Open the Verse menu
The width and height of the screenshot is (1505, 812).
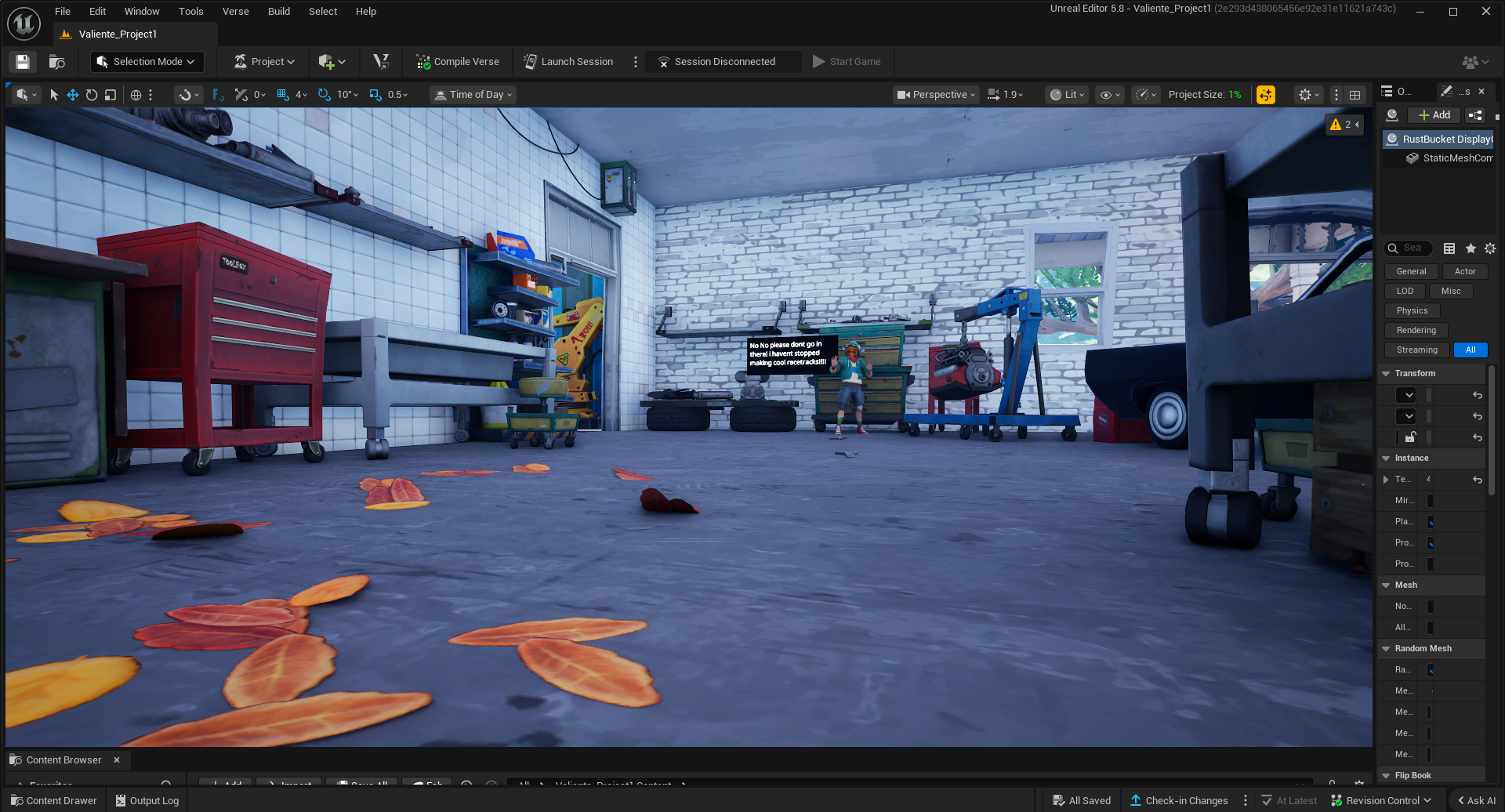[x=235, y=12]
